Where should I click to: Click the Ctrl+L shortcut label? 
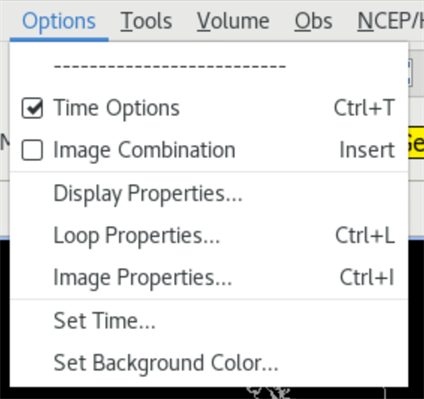tap(365, 236)
